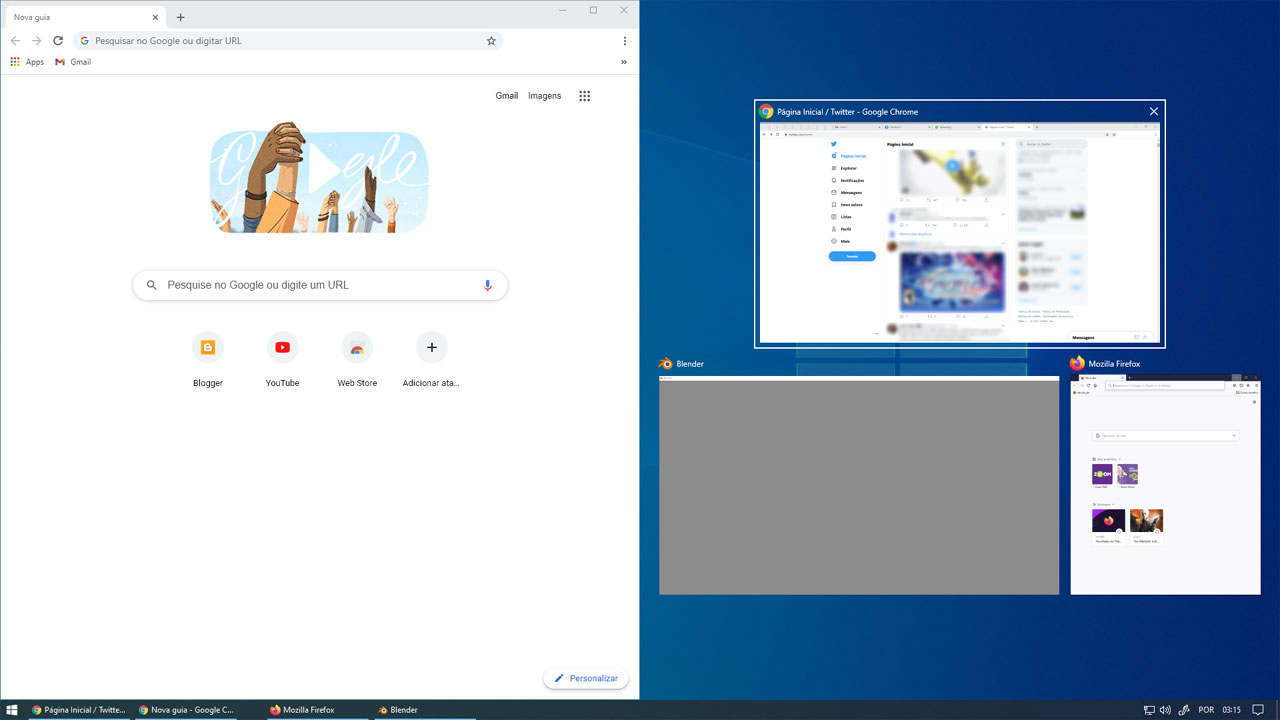Open the Imagens link
1280x720 pixels.
coord(544,95)
